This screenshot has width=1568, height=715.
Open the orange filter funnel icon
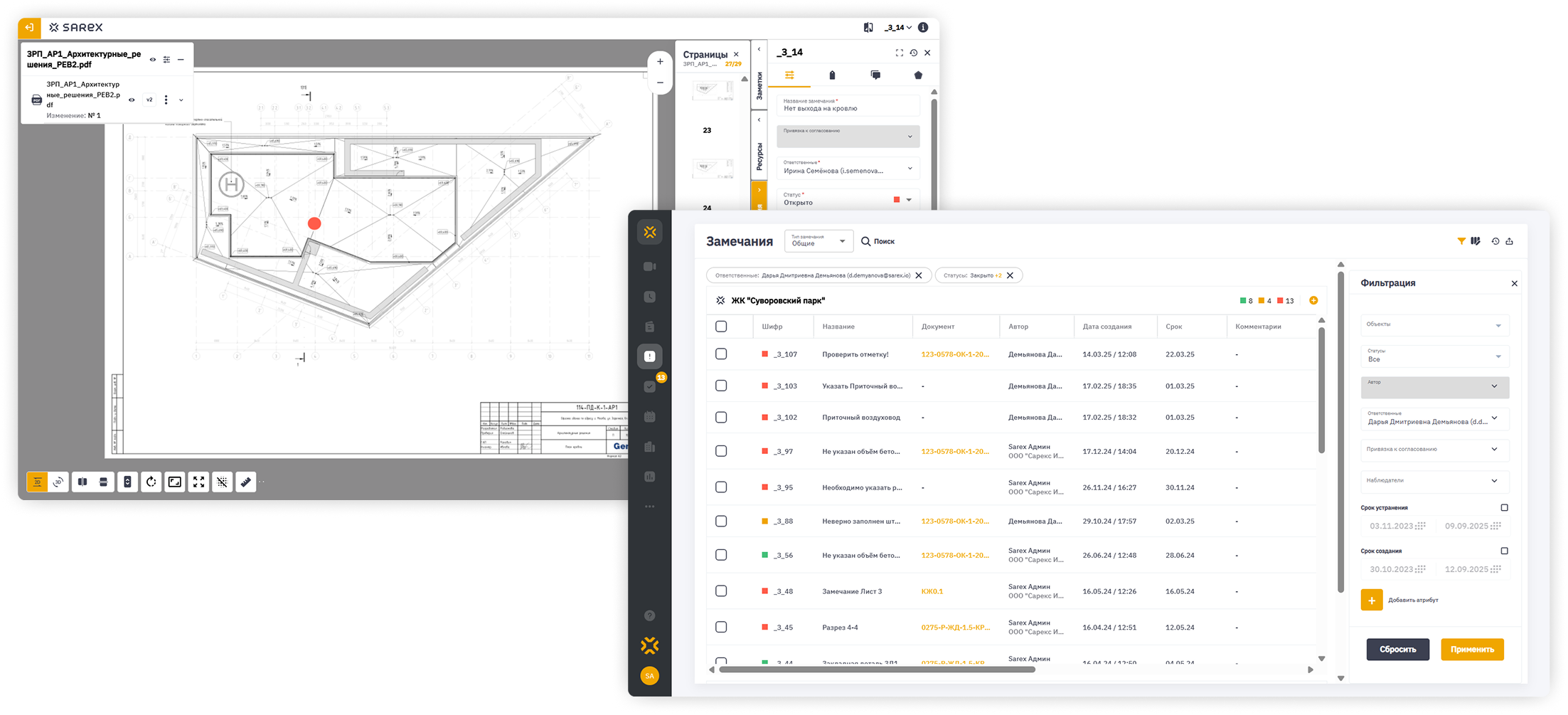(1461, 241)
